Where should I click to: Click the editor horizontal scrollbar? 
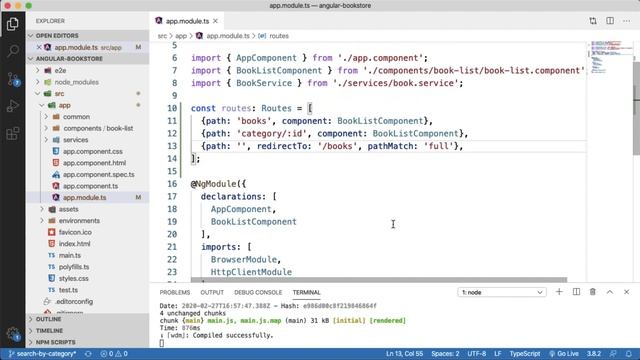[x=379, y=280]
